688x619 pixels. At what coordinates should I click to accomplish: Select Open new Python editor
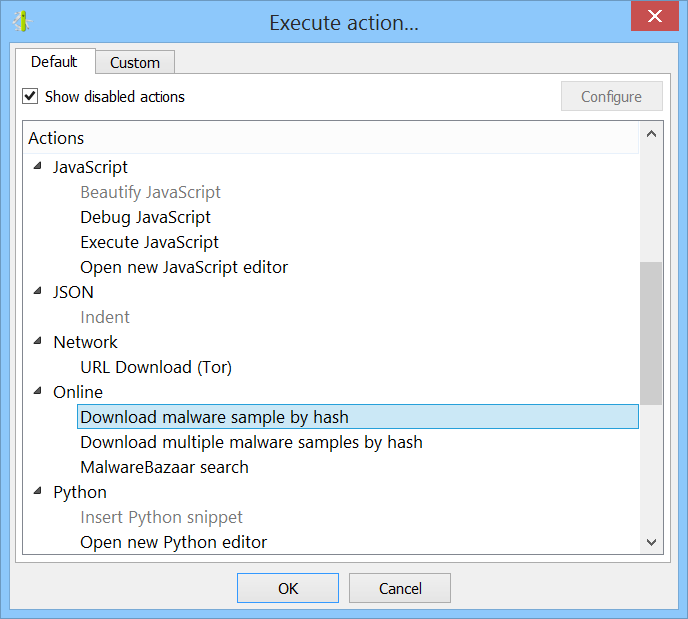click(173, 542)
